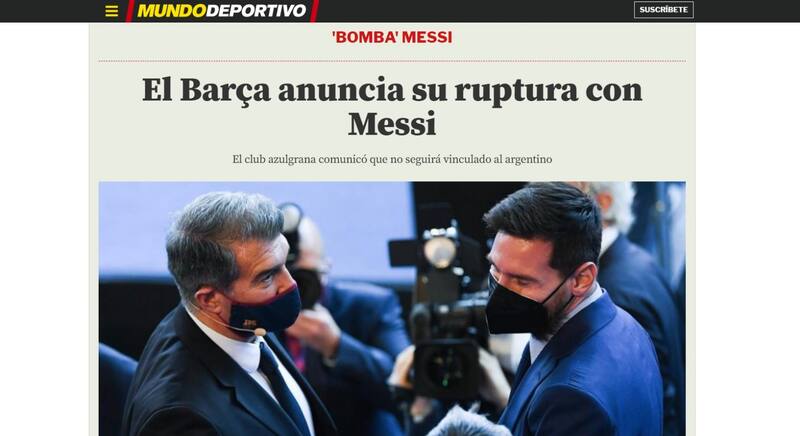
Task: Click the Suscríbete button
Action: [x=664, y=10]
